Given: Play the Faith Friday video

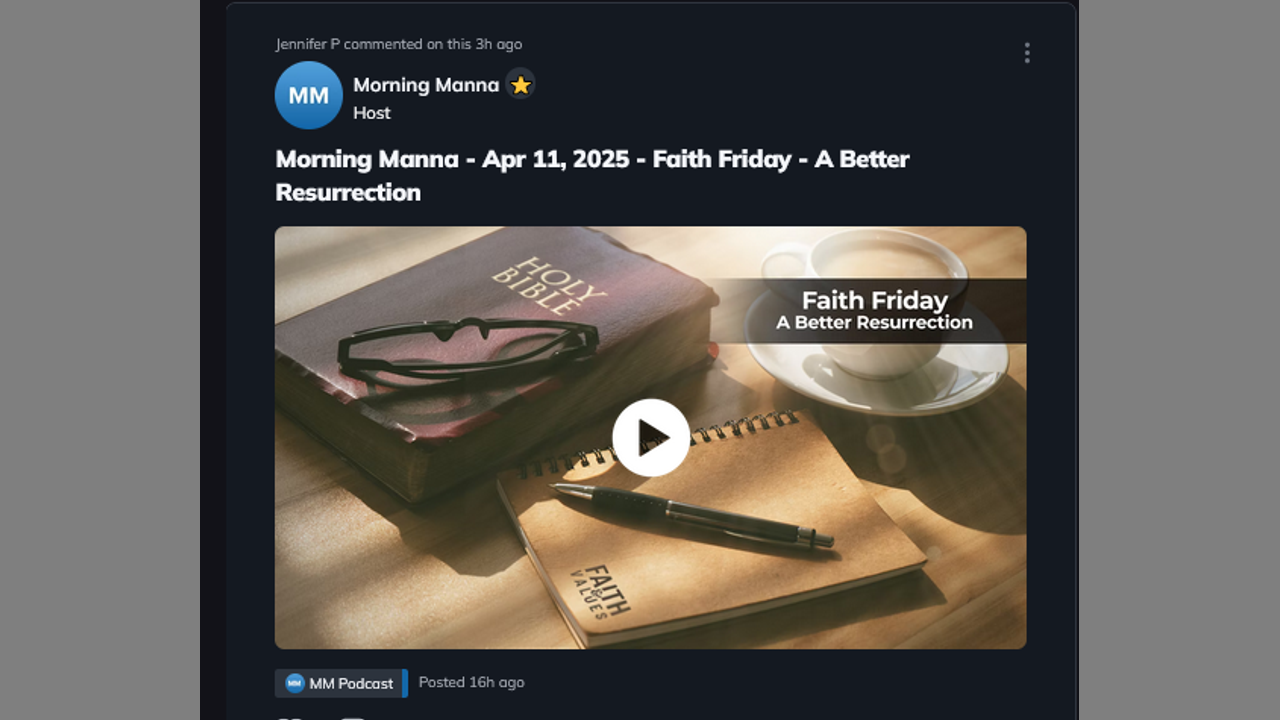Looking at the screenshot, I should pos(651,437).
